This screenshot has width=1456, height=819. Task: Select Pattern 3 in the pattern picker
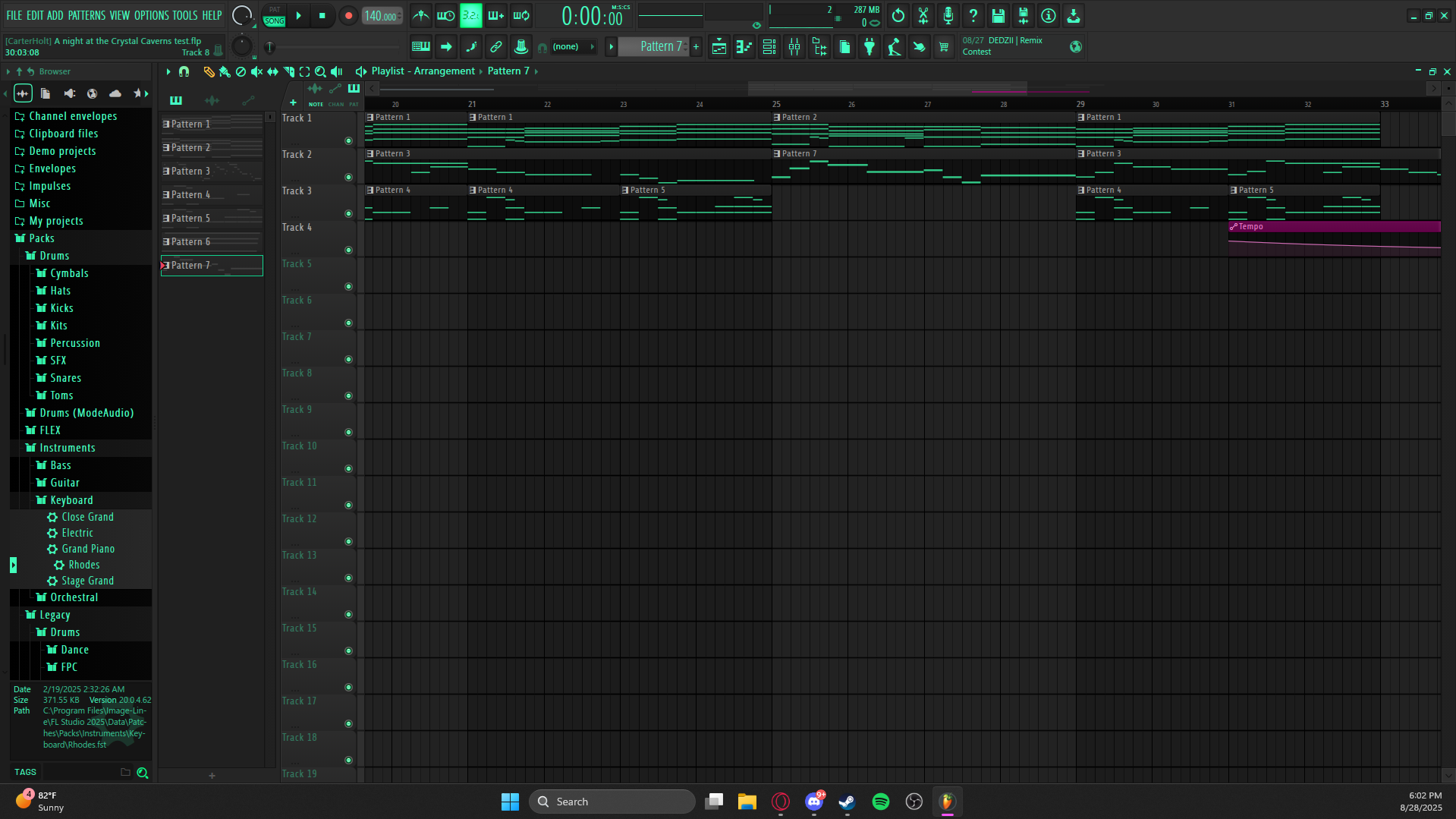pyautogui.click(x=212, y=172)
